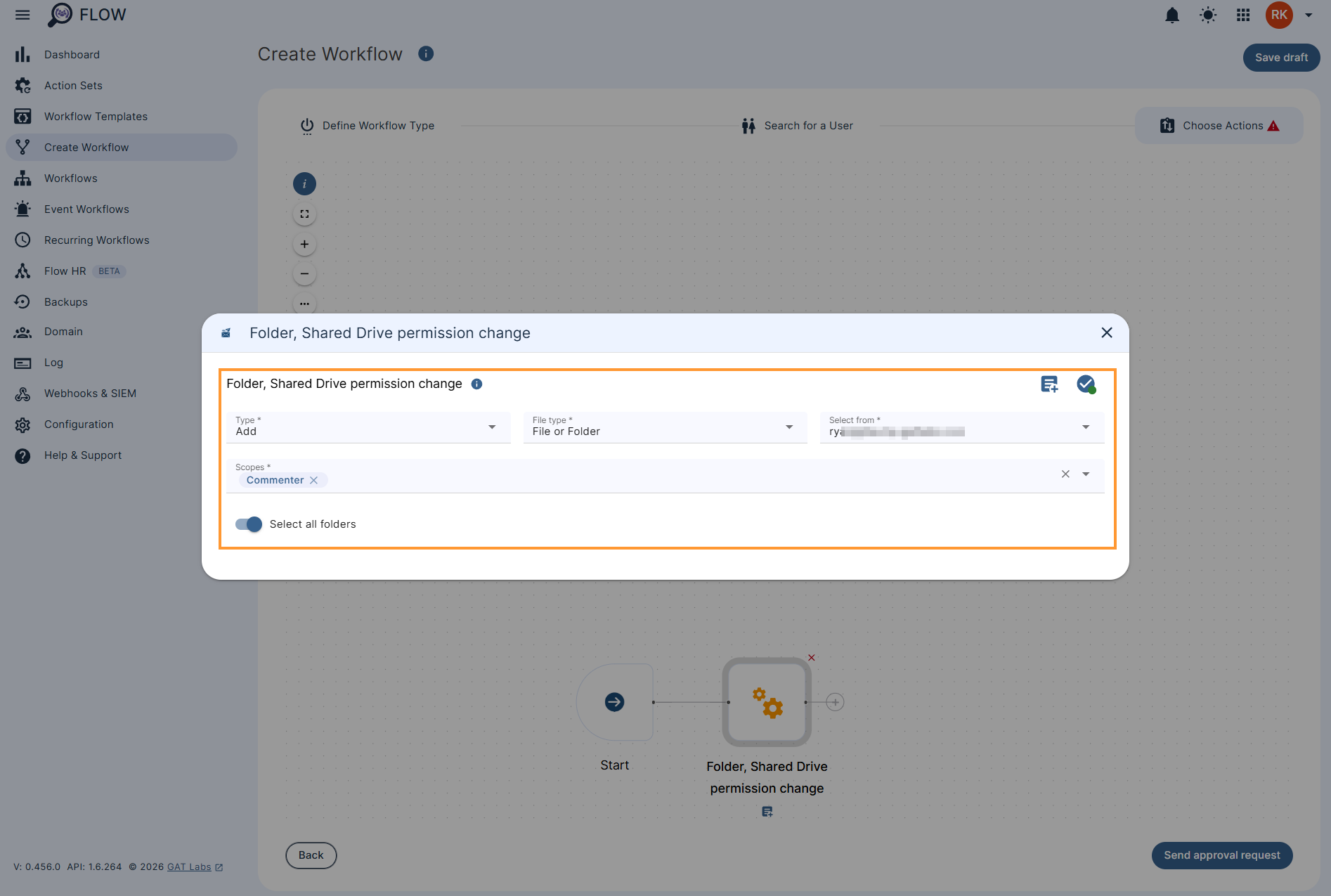Open the Select from dropdown

tap(962, 427)
